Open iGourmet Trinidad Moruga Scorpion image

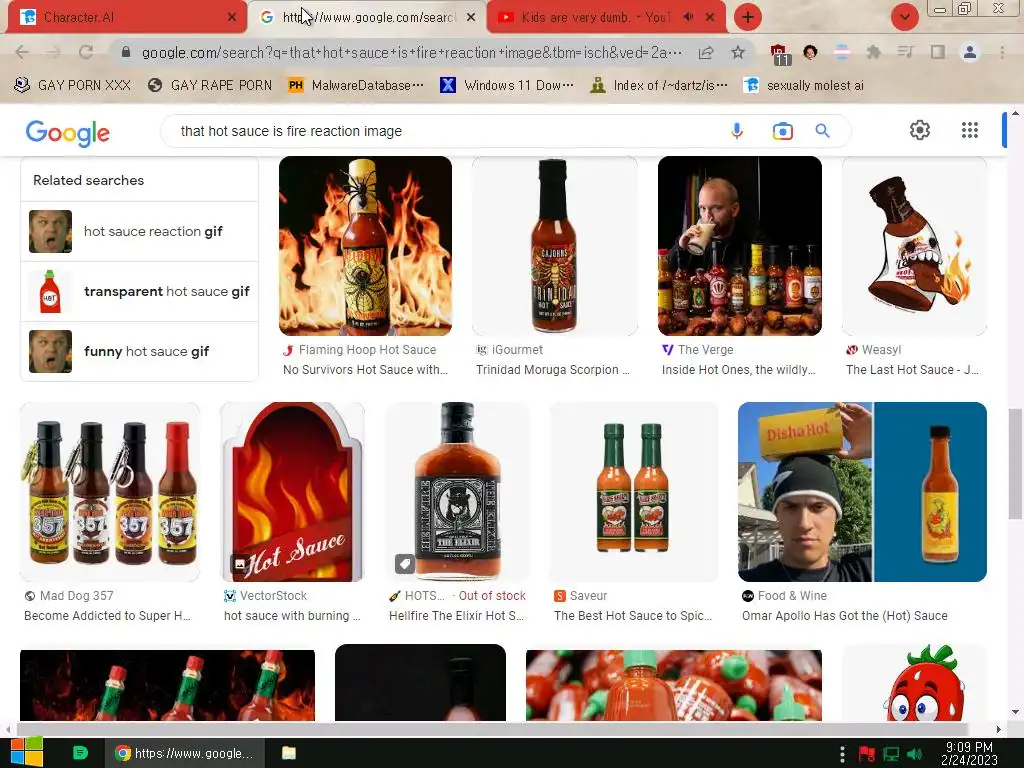coord(554,246)
